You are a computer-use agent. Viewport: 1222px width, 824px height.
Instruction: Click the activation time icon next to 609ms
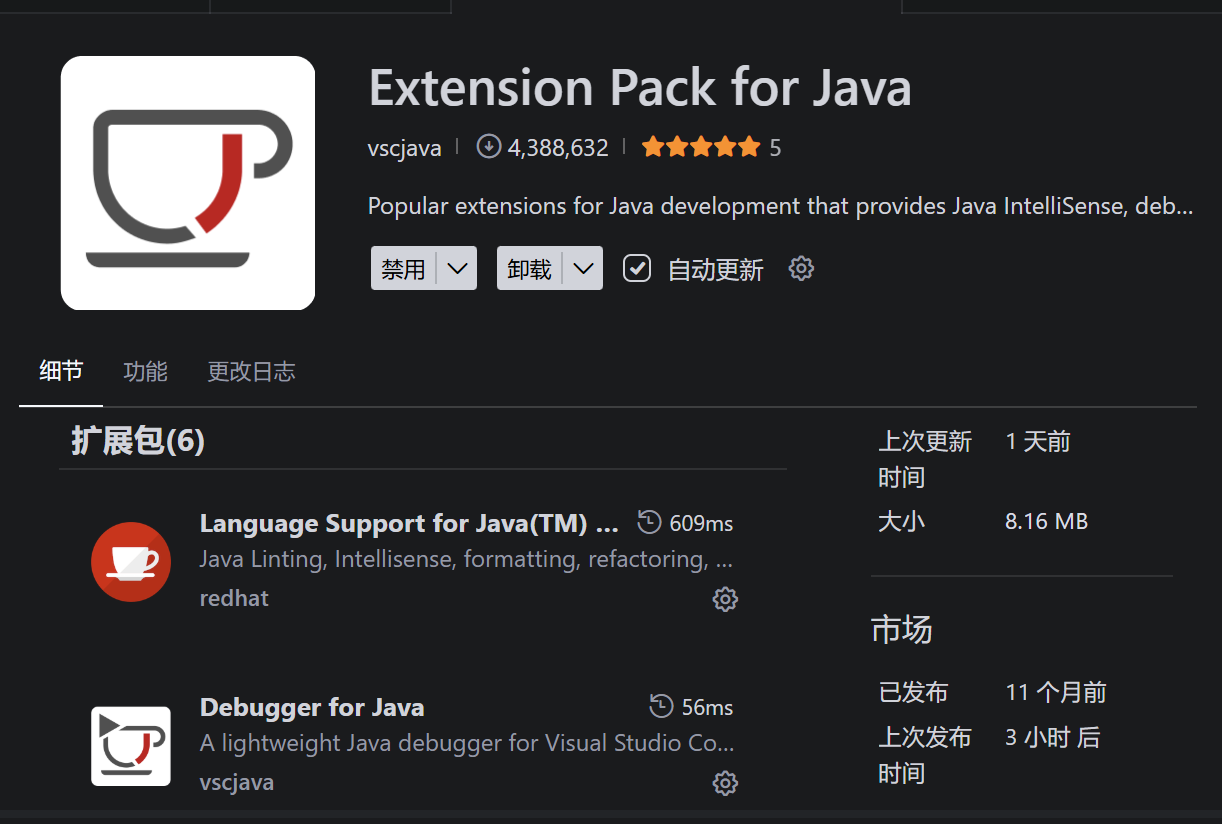coord(649,522)
